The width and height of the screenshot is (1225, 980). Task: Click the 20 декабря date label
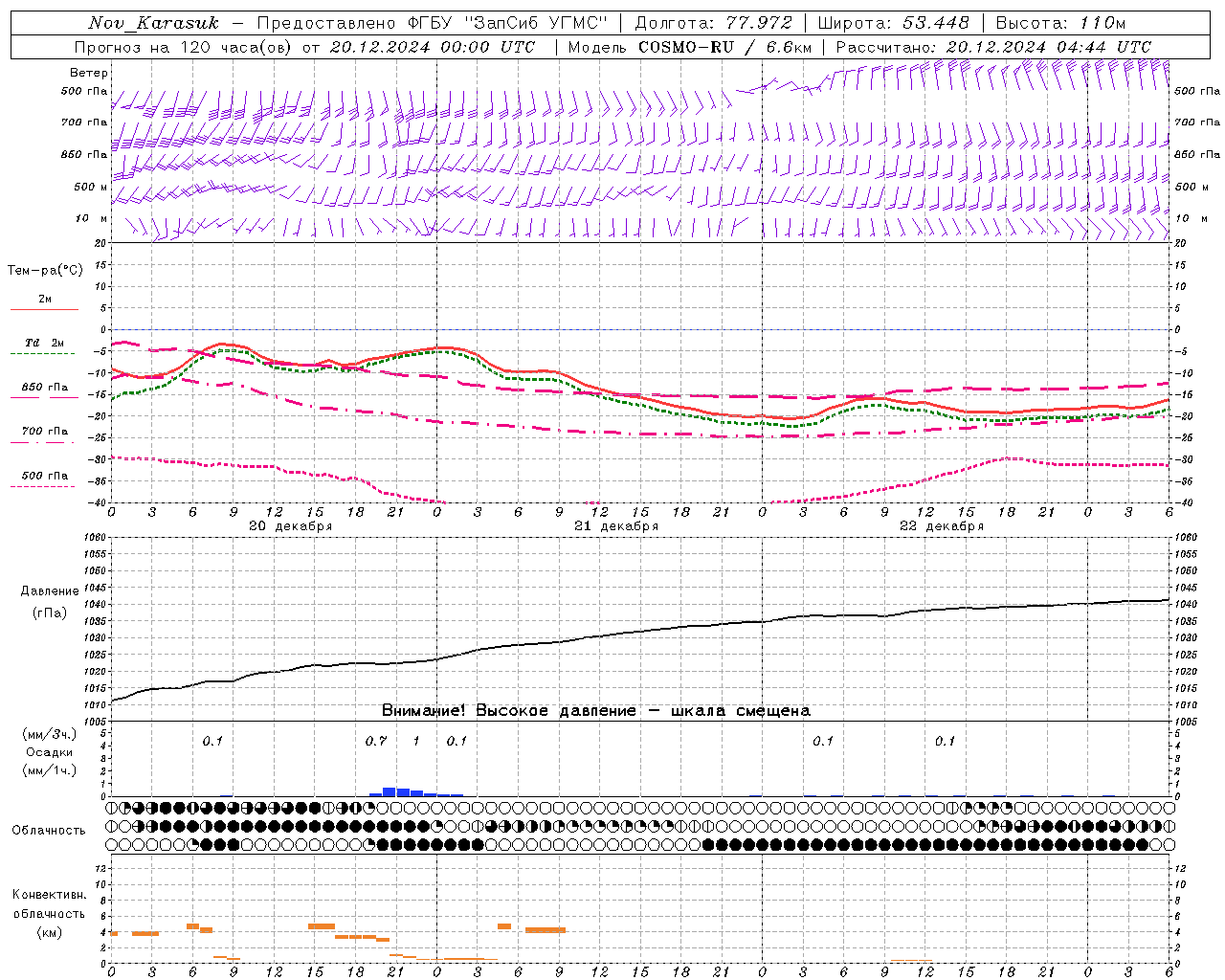[290, 526]
